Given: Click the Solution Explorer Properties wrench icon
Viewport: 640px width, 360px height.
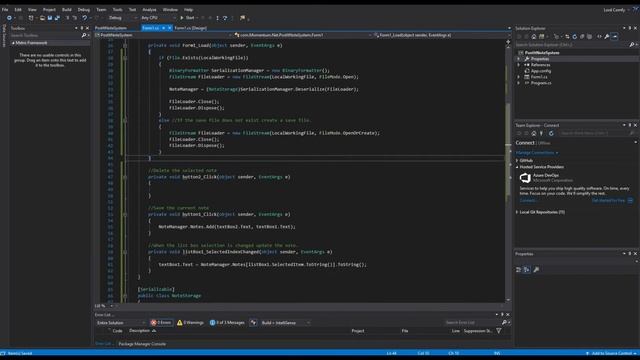Looking at the screenshot, I should pyautogui.click(x=607, y=37).
